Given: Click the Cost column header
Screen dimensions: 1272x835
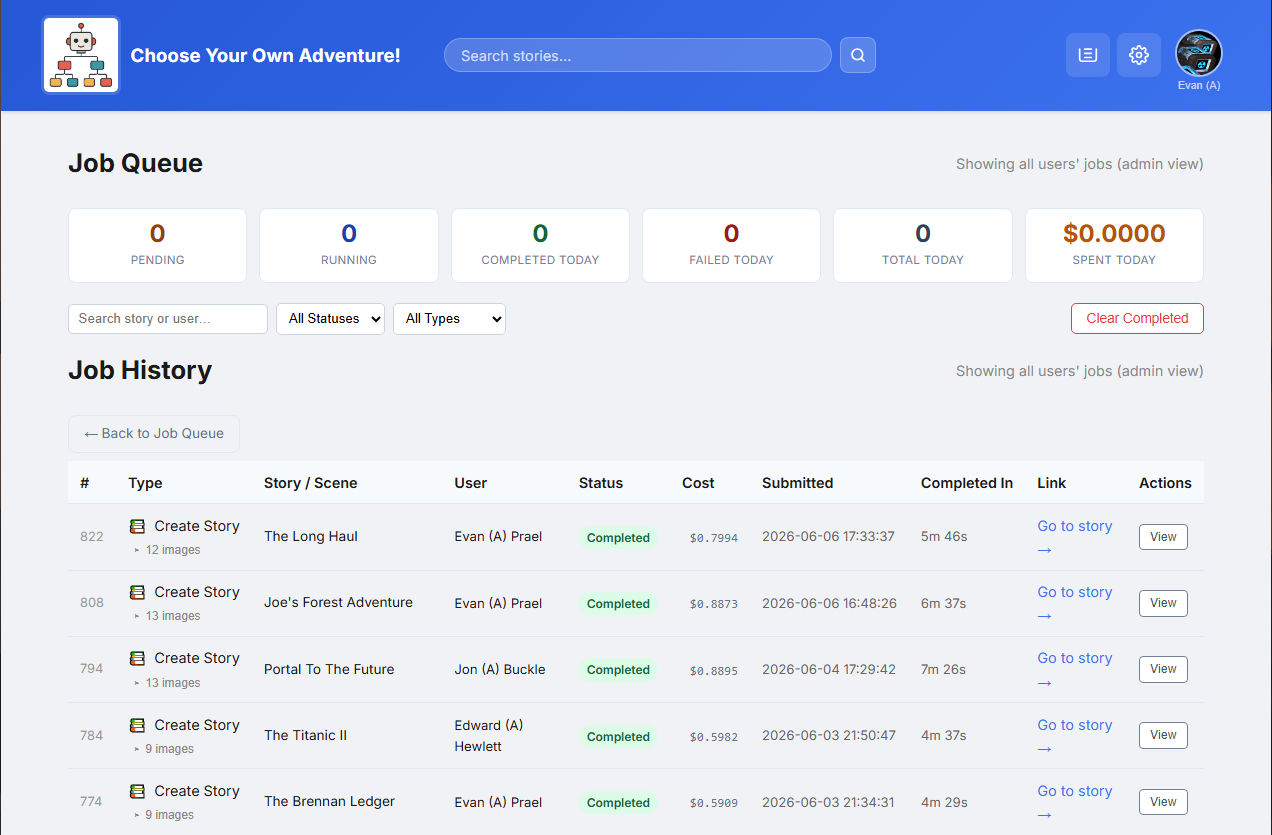Looking at the screenshot, I should pyautogui.click(x=698, y=483).
